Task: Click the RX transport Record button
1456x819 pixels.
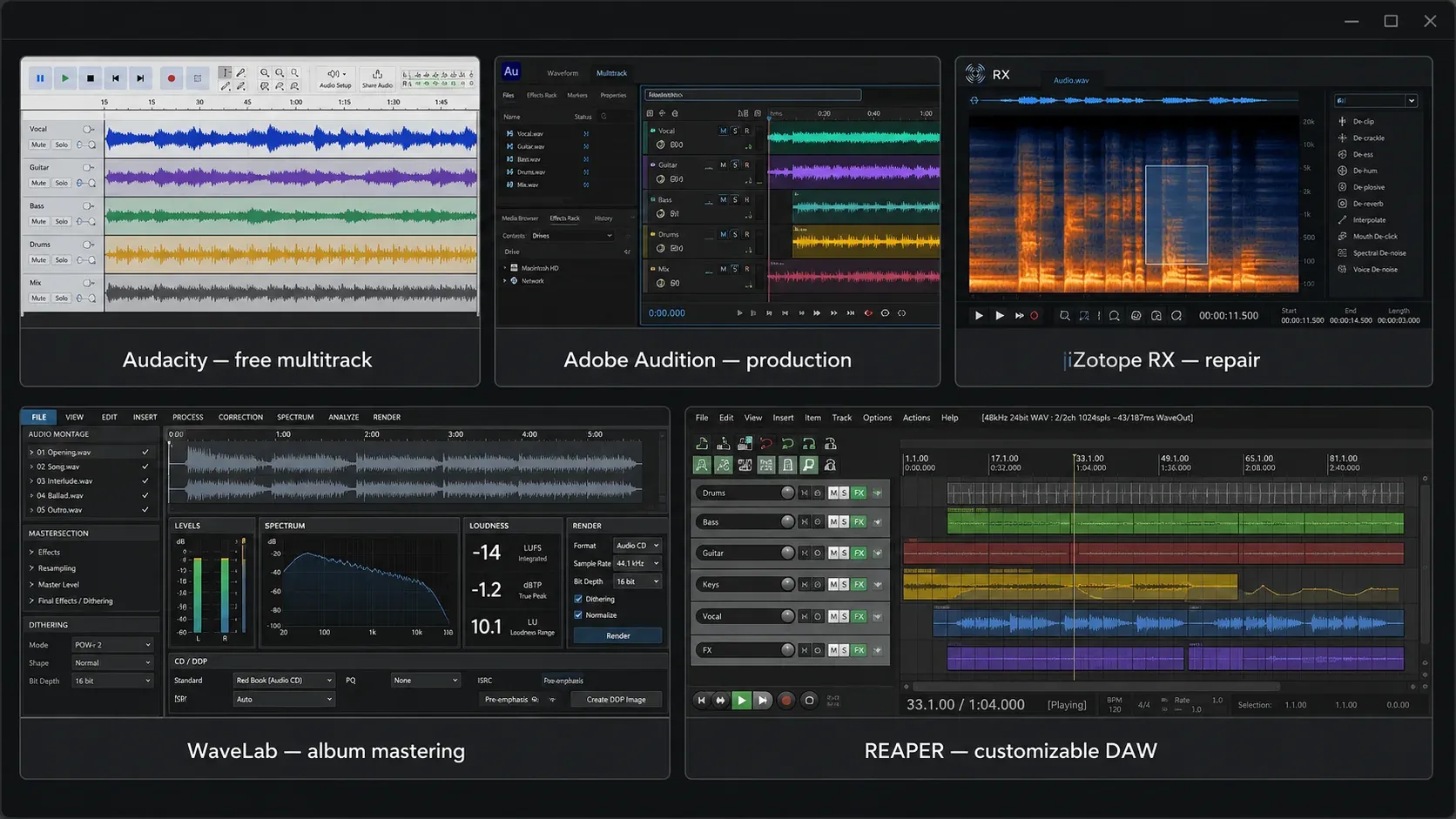Action: (1035, 316)
